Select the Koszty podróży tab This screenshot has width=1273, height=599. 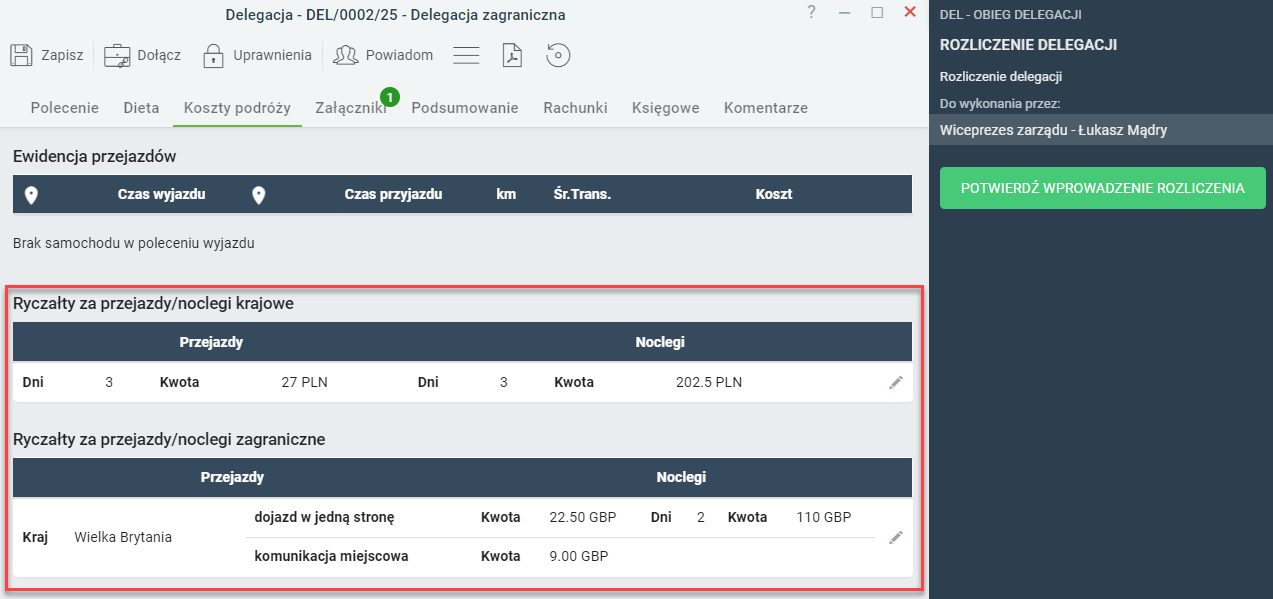click(237, 108)
